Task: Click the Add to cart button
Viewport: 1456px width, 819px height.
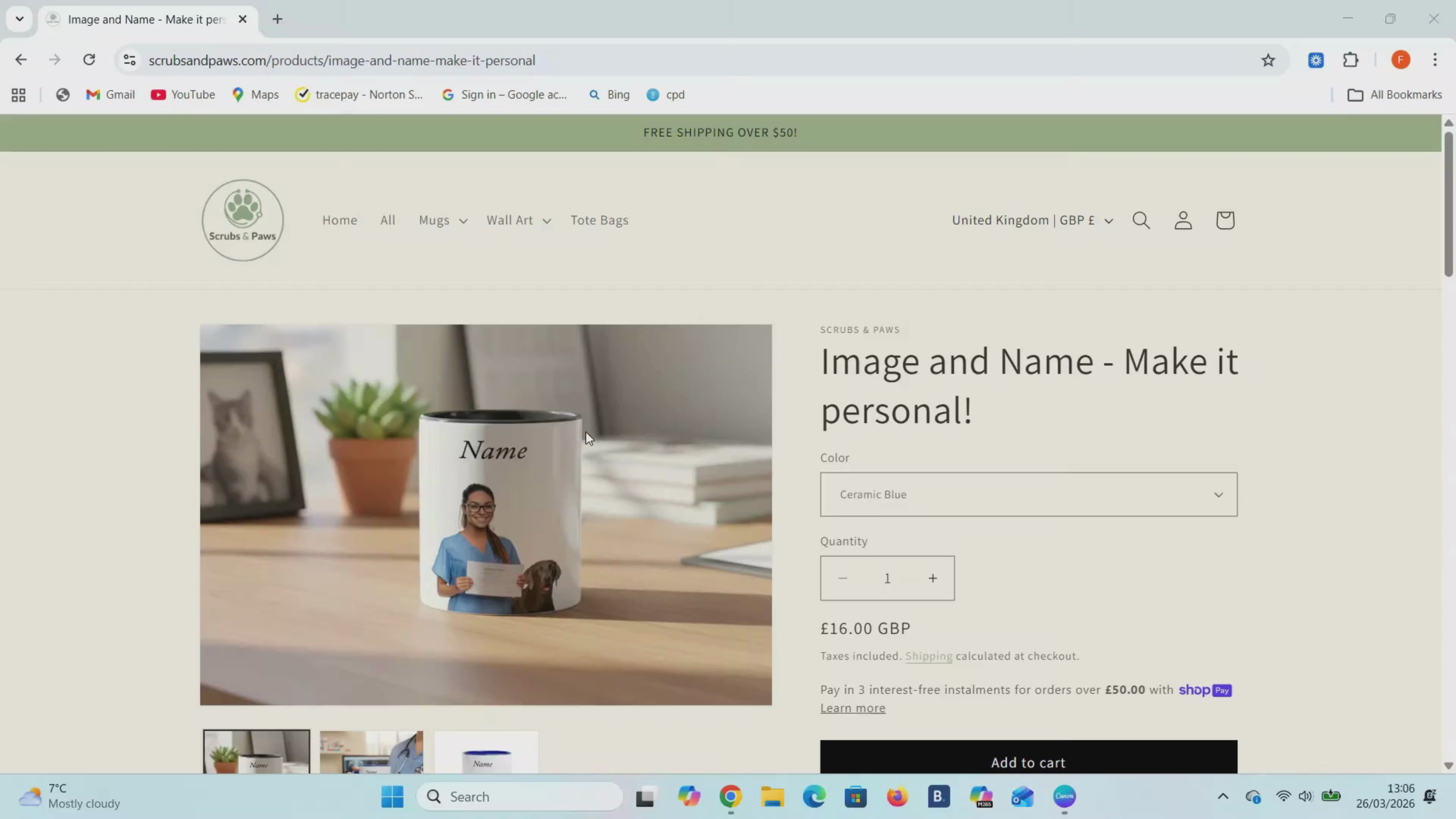Action: (x=1029, y=758)
